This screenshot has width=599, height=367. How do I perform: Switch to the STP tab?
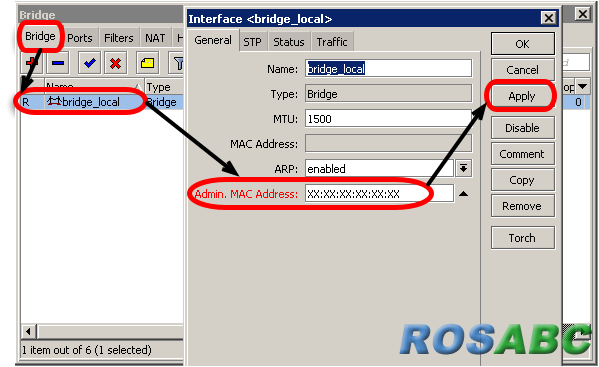(253, 42)
